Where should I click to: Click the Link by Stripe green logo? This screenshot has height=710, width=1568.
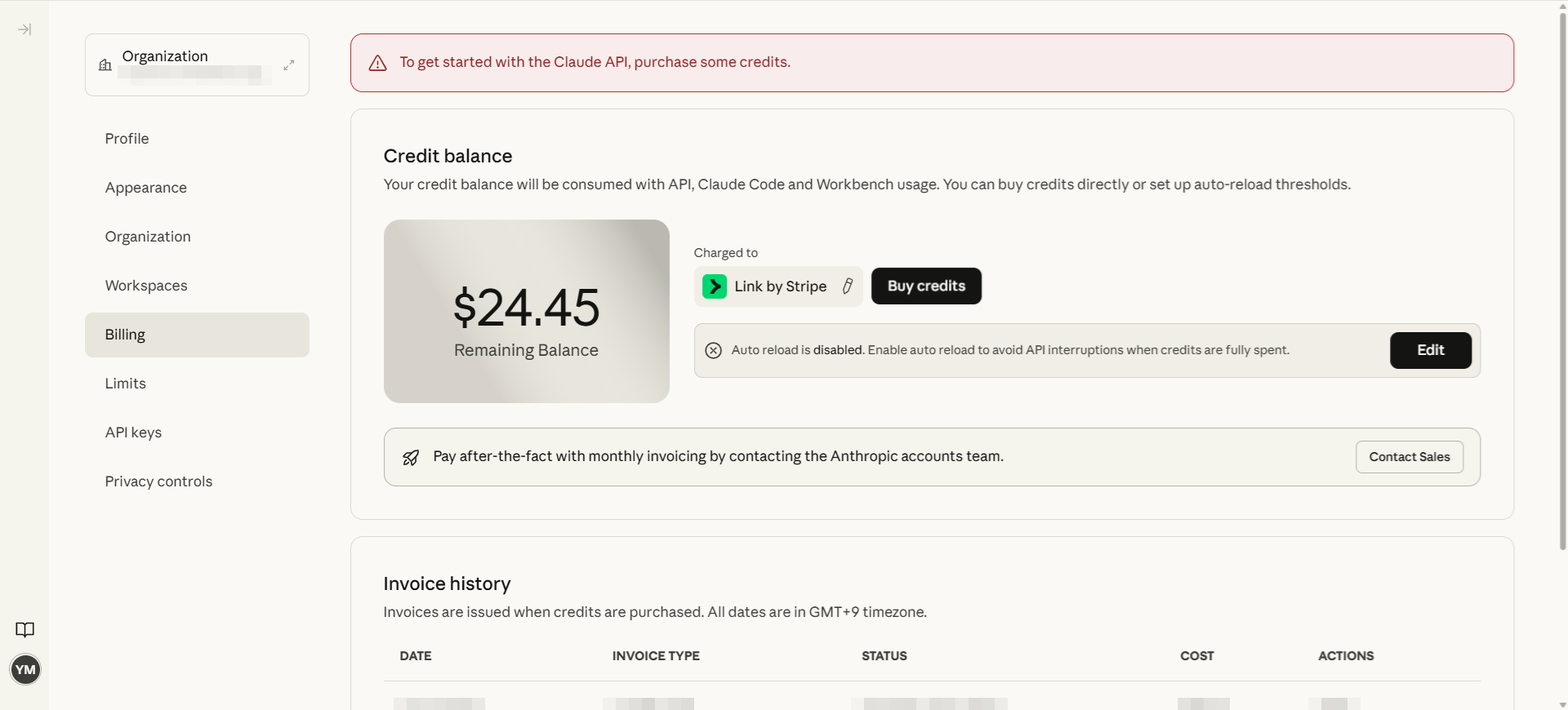tap(715, 286)
